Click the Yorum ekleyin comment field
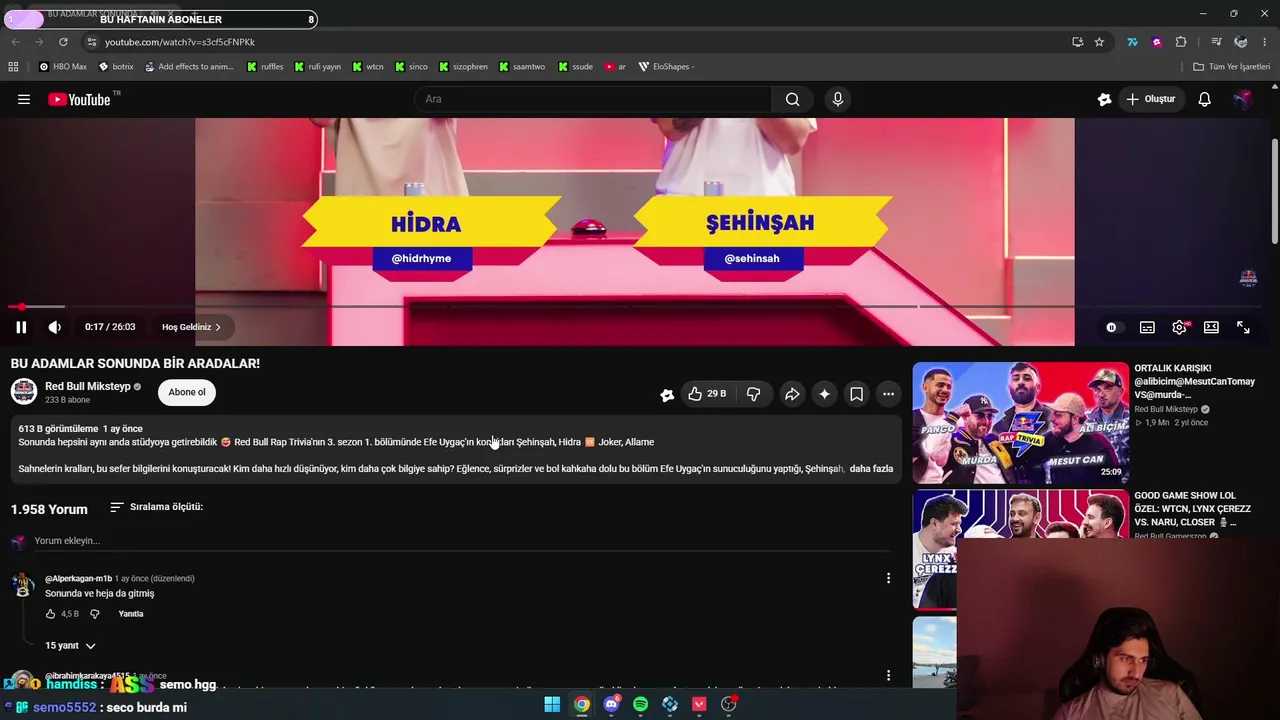Image resolution: width=1280 pixels, height=720 pixels. (x=462, y=541)
